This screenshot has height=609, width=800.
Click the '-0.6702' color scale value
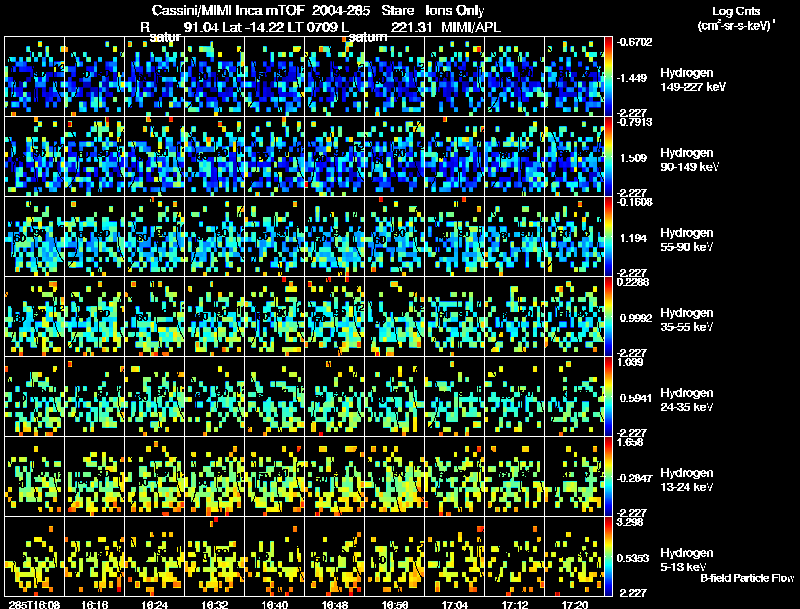point(634,42)
